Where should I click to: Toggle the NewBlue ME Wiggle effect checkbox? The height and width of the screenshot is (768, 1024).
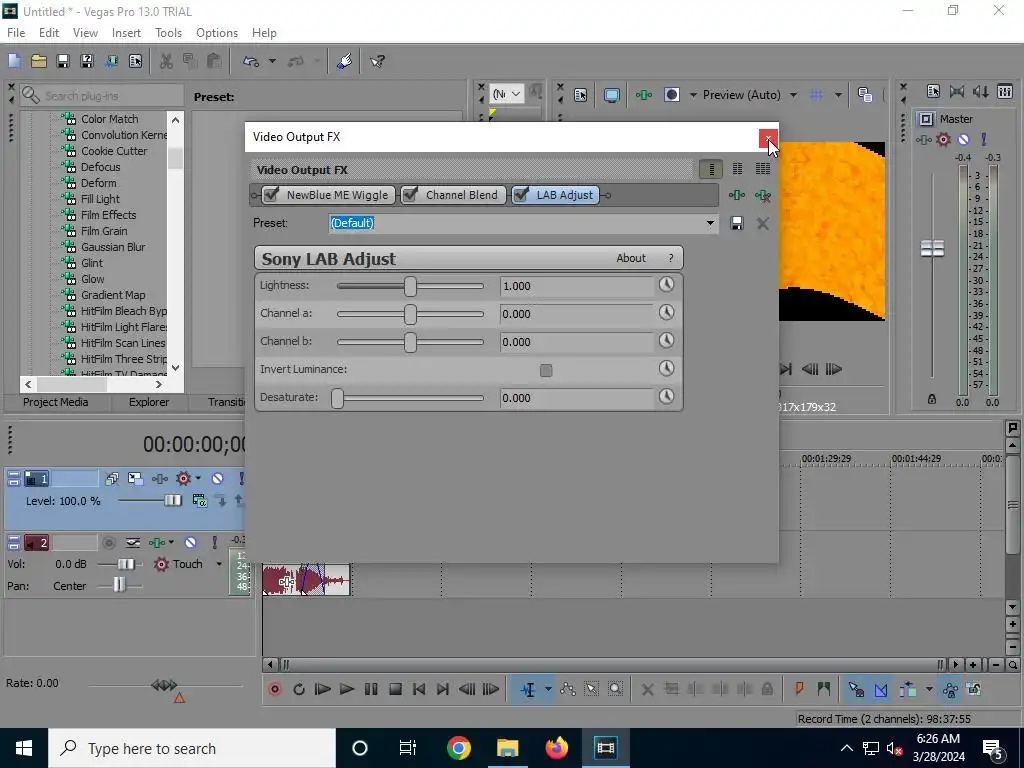[272, 195]
